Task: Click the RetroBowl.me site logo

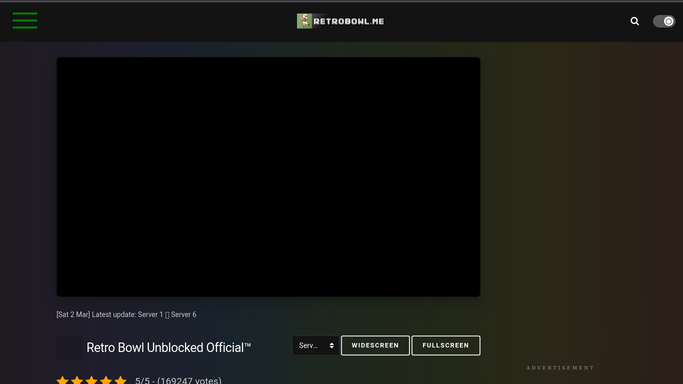Action: pyautogui.click(x=341, y=21)
